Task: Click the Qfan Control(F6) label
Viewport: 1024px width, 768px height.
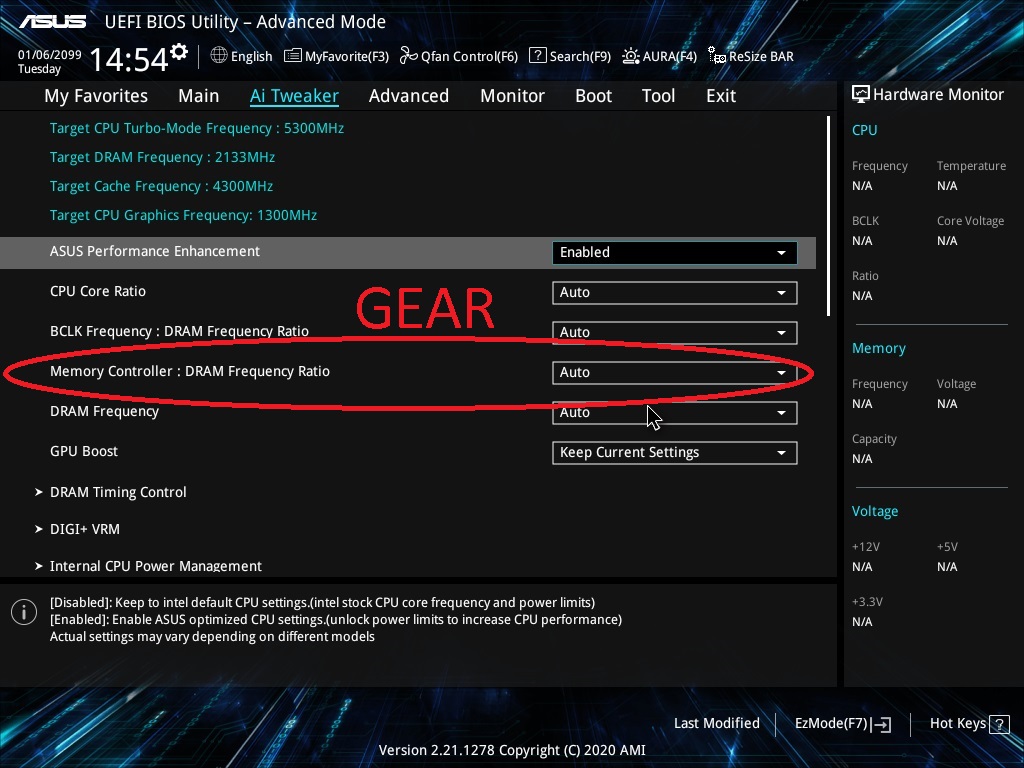Action: coord(470,57)
